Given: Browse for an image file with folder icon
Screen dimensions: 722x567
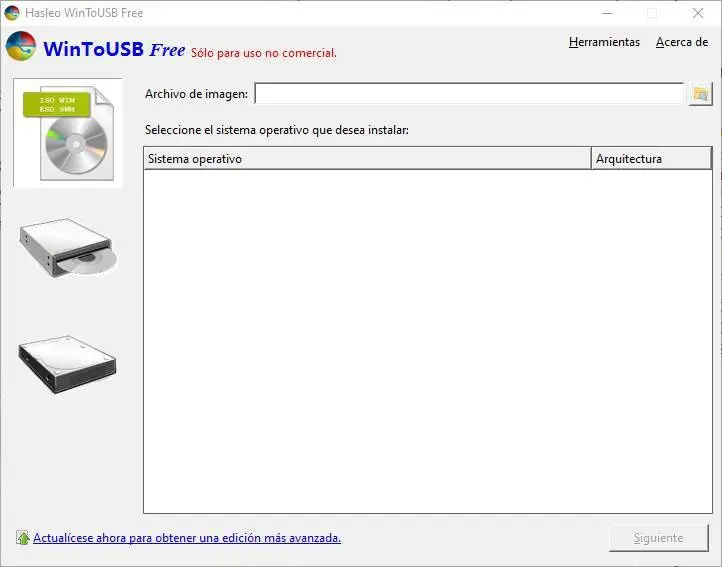Looking at the screenshot, I should tap(700, 94).
